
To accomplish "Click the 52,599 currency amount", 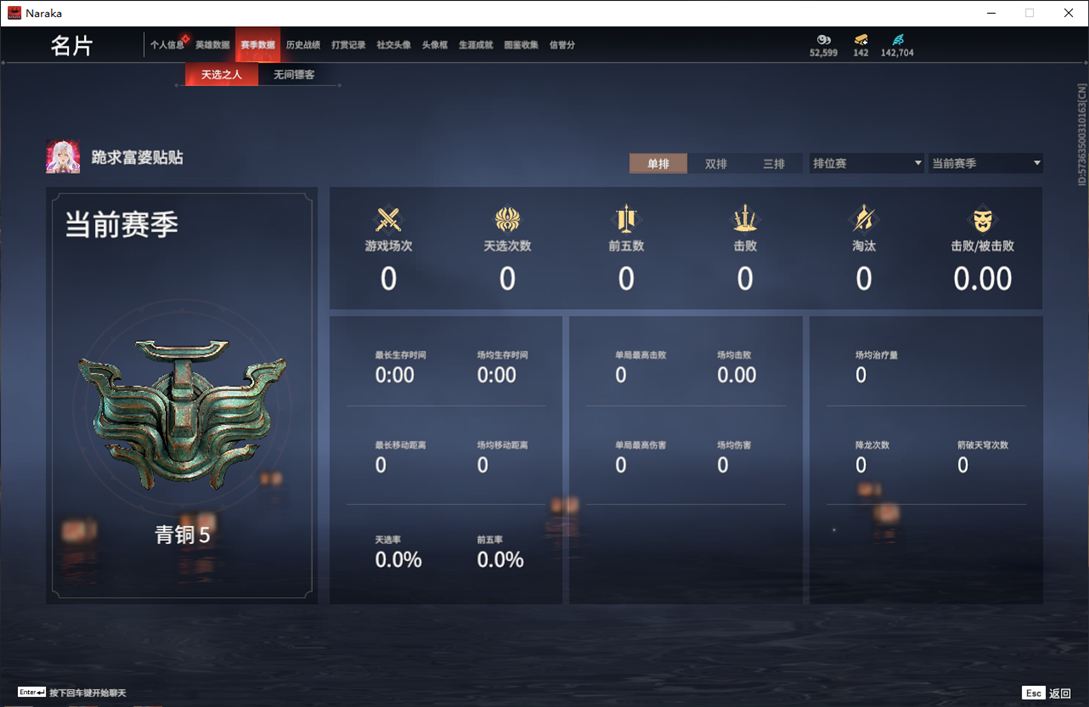I will [x=824, y=53].
